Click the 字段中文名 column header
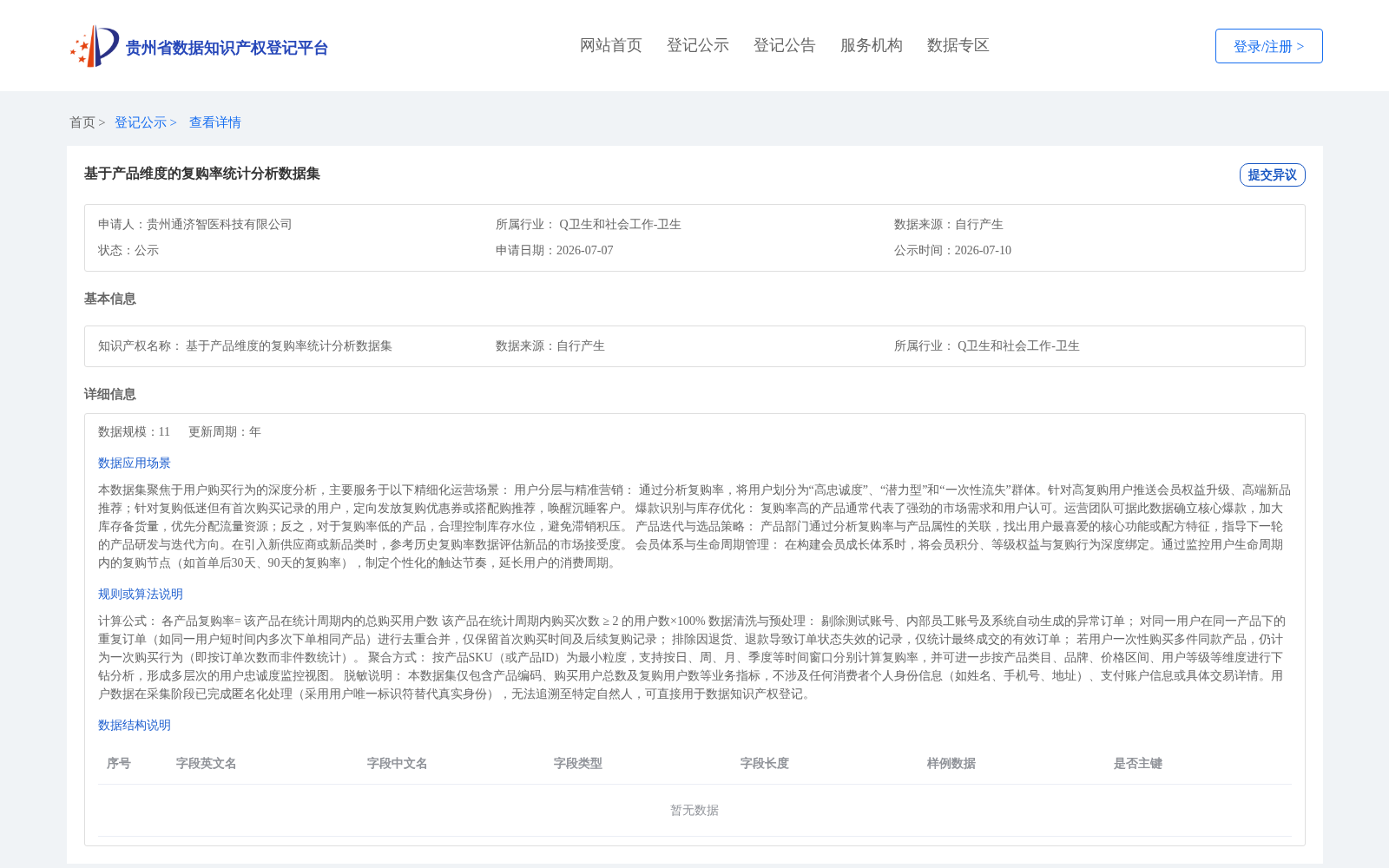The width and height of the screenshot is (1389, 868). 398,763
